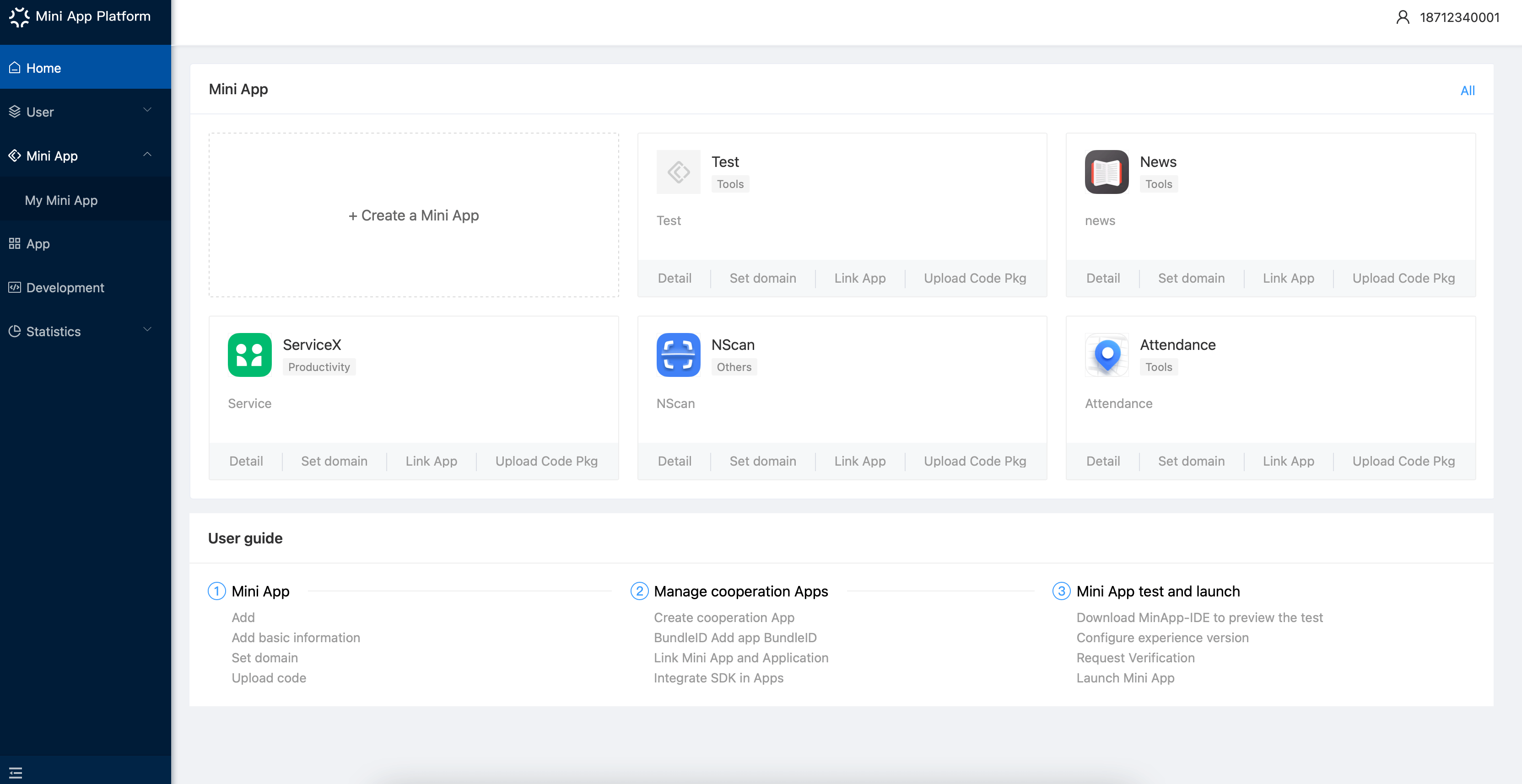Click the user profile icon in header
The image size is (1522, 784).
(x=1403, y=17)
